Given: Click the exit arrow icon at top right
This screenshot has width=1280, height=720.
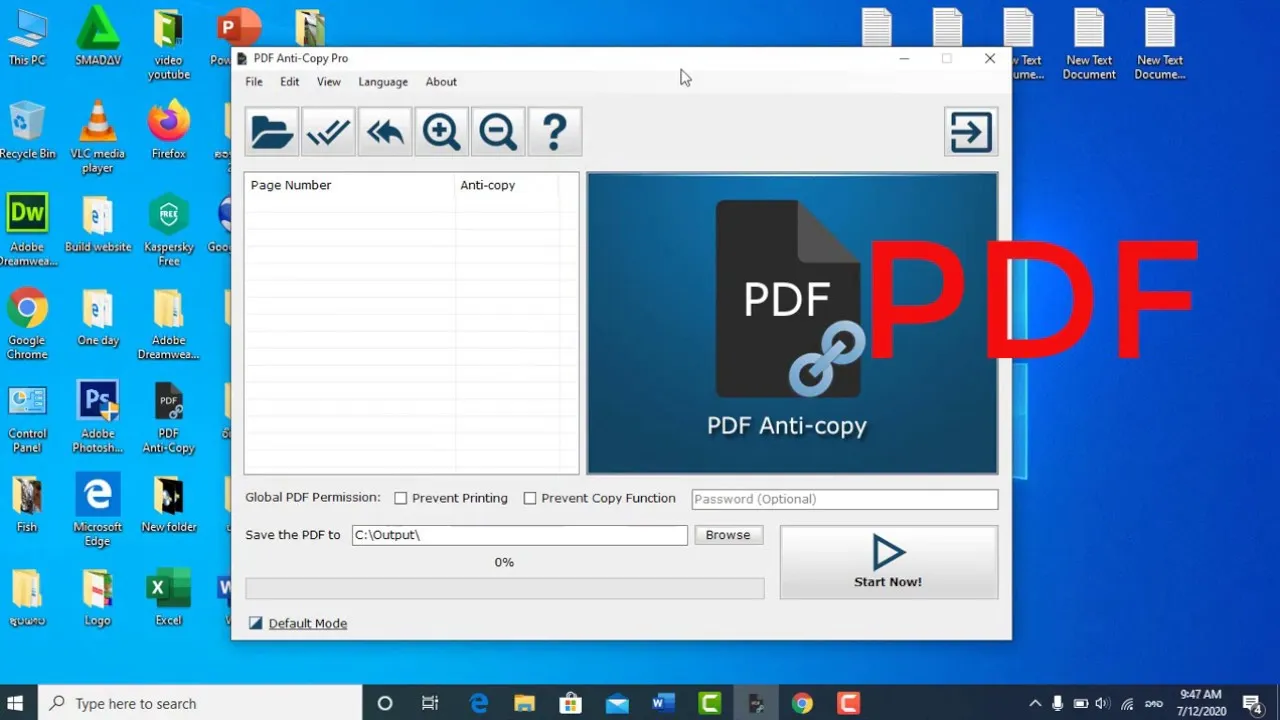Looking at the screenshot, I should point(971,132).
